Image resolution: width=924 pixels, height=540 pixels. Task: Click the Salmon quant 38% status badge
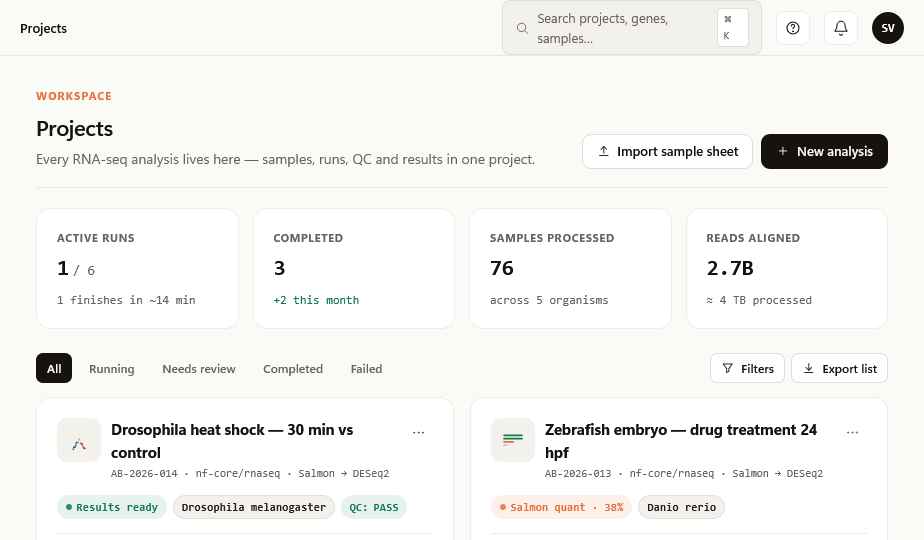(x=561, y=507)
